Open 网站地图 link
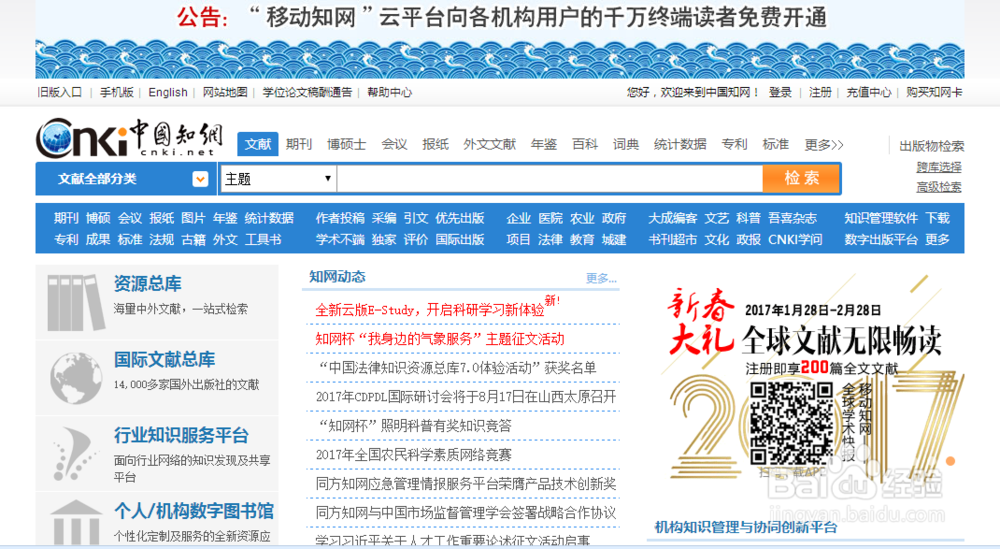 pyautogui.click(x=225, y=92)
